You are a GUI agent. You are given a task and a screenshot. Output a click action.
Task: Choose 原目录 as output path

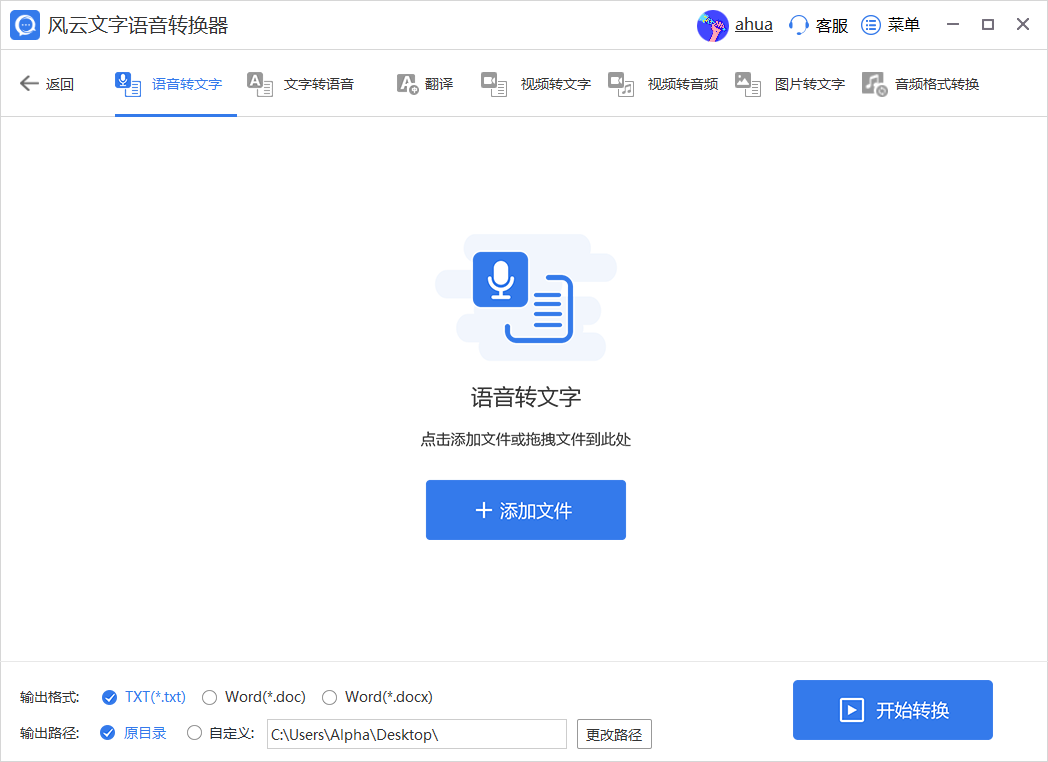click(110, 733)
